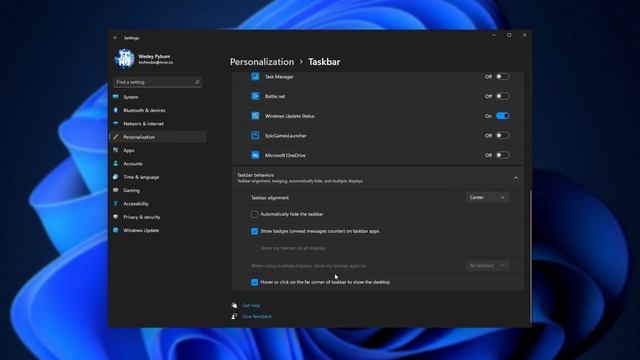Click the Task Manager app icon
Image resolution: width=640 pixels, height=360 pixels.
[x=255, y=76]
